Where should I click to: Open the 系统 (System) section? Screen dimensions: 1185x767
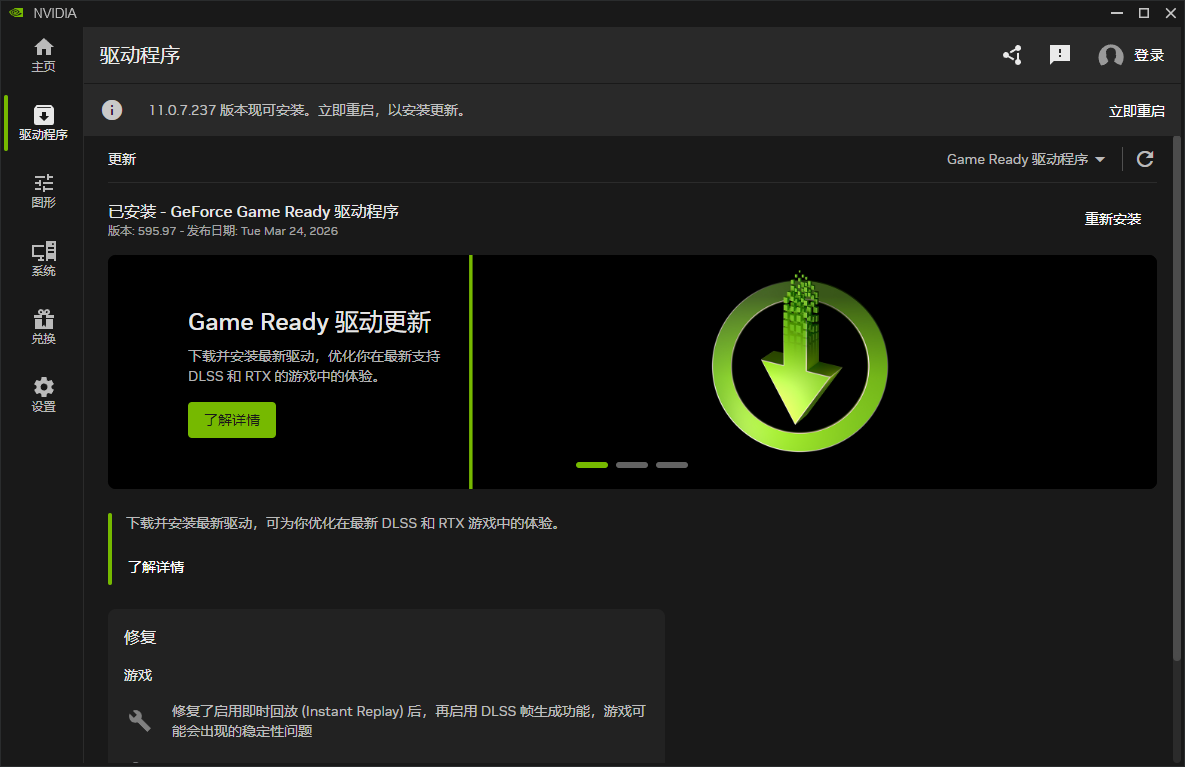pos(43,258)
